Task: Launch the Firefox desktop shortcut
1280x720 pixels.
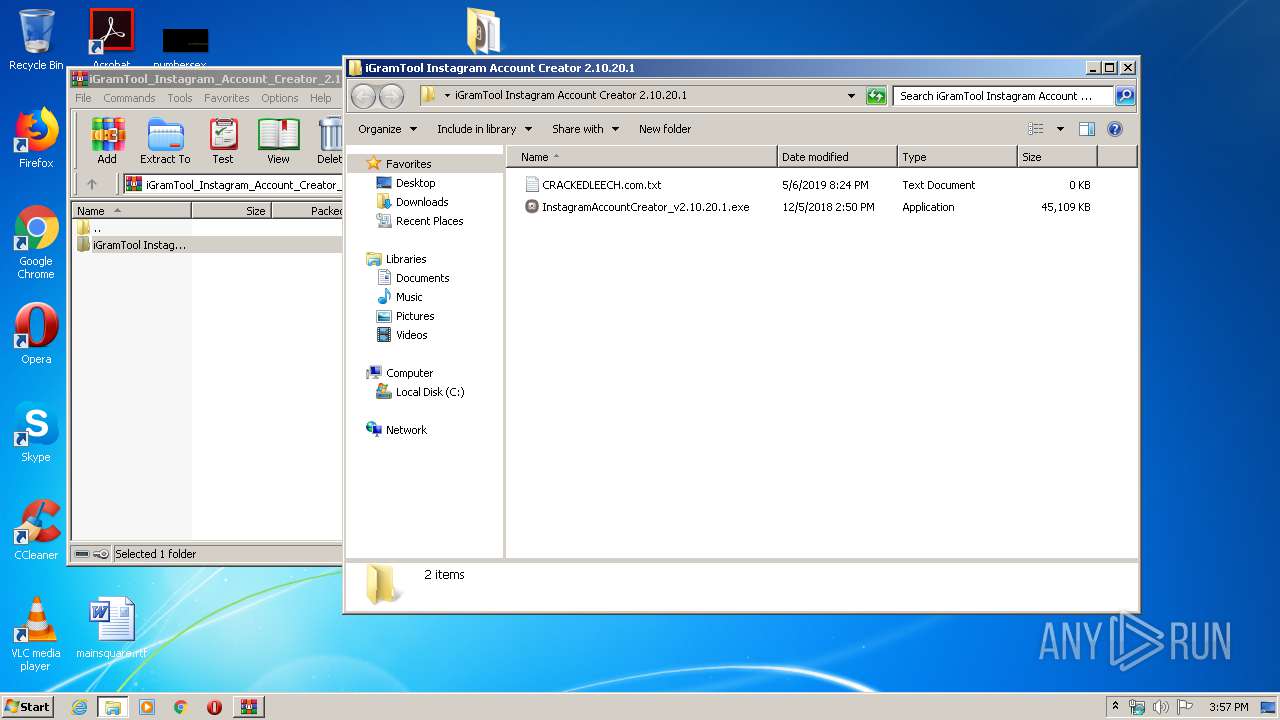Action: coord(36,138)
